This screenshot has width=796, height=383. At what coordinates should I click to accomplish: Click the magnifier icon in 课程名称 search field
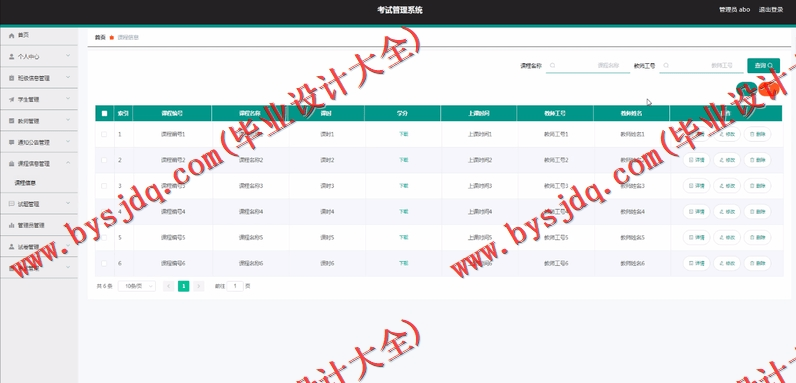(x=552, y=66)
